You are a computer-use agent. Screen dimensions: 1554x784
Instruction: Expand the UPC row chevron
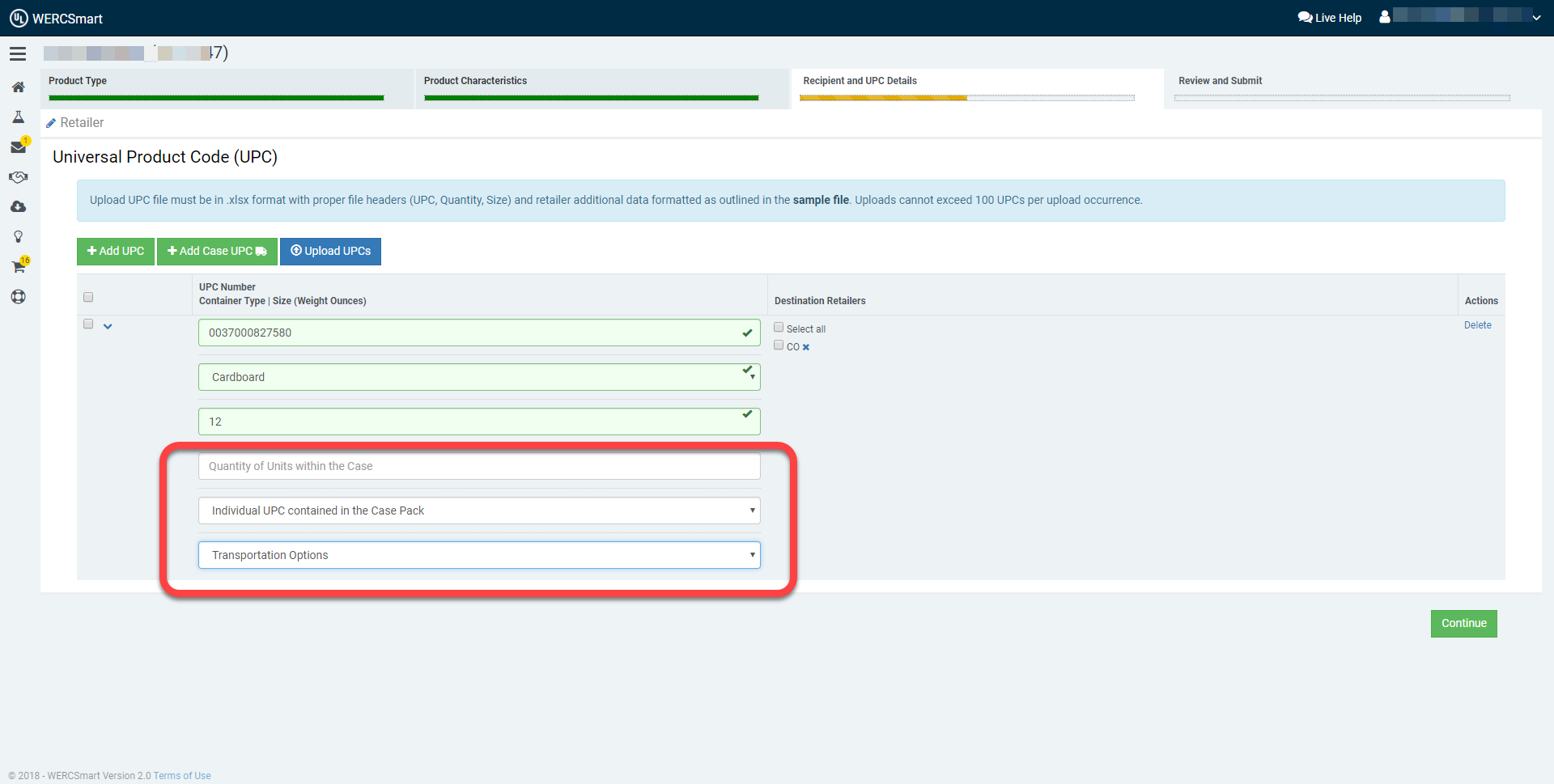point(108,326)
